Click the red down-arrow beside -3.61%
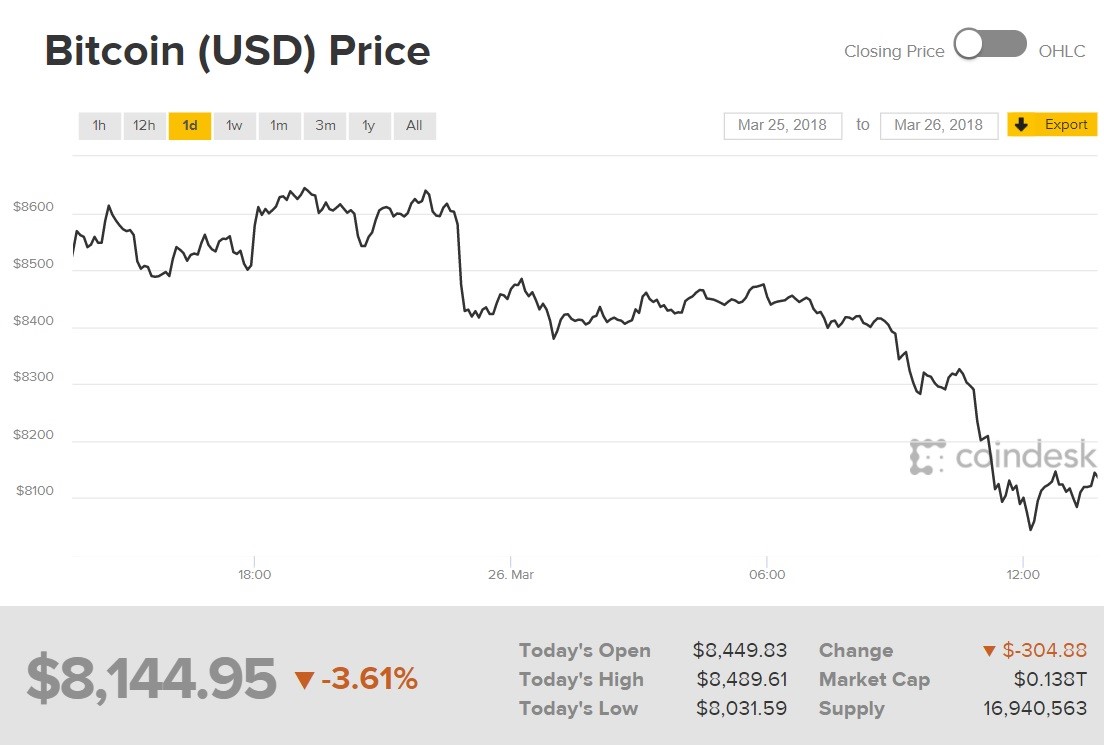1104x745 pixels. (304, 681)
